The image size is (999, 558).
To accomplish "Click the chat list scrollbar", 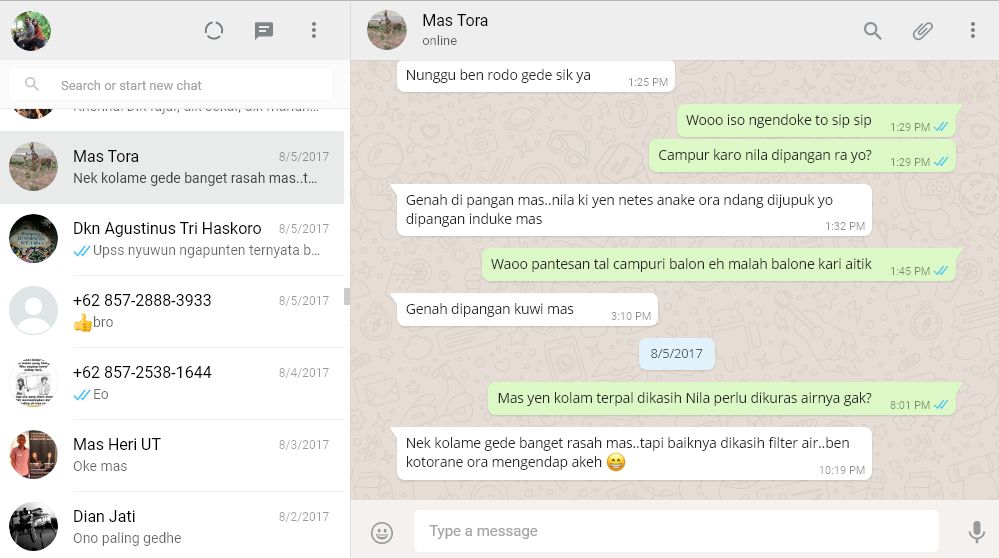I will (x=347, y=296).
